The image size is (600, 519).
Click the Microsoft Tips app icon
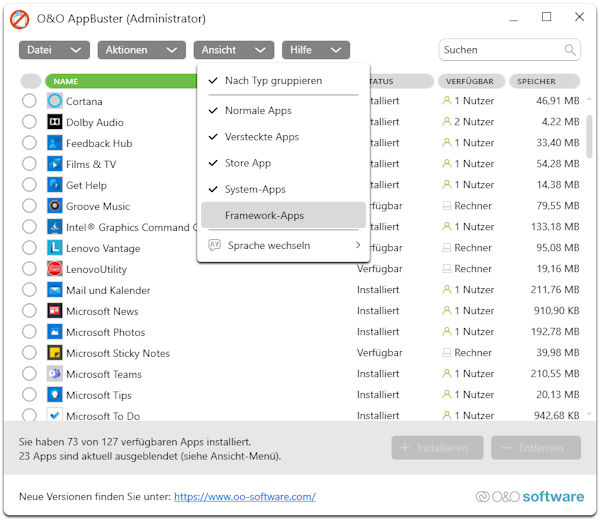click(55, 395)
